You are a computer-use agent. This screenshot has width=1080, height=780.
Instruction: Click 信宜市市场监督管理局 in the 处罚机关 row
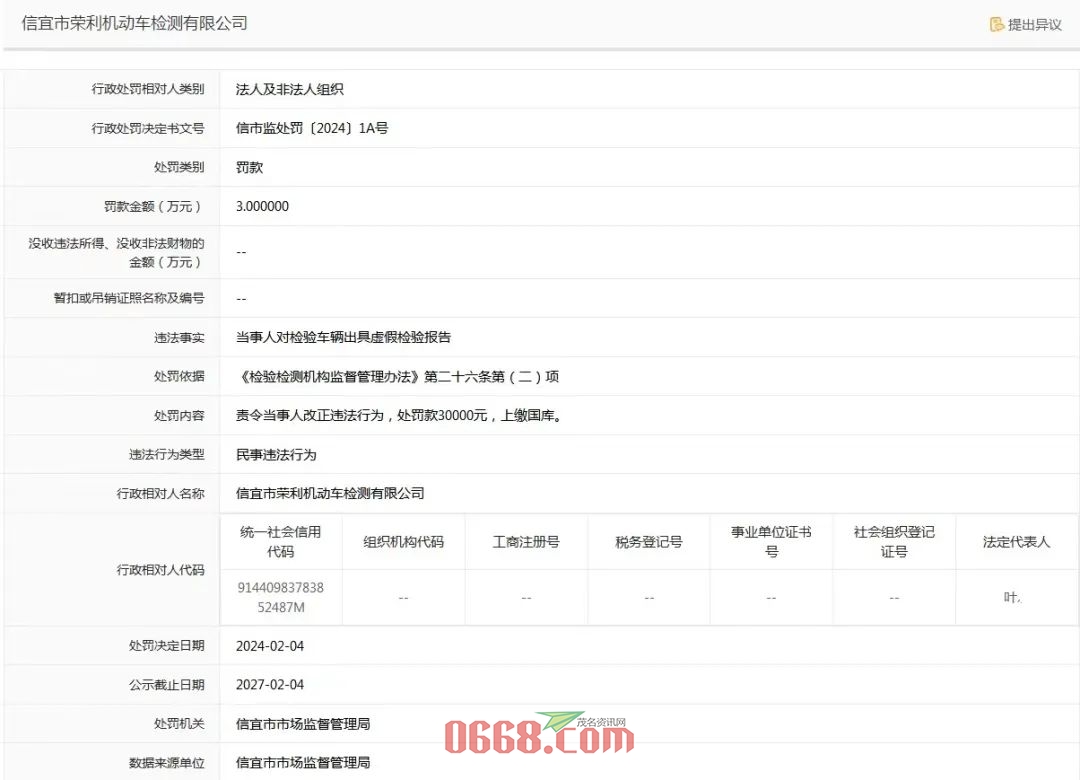[x=303, y=723]
